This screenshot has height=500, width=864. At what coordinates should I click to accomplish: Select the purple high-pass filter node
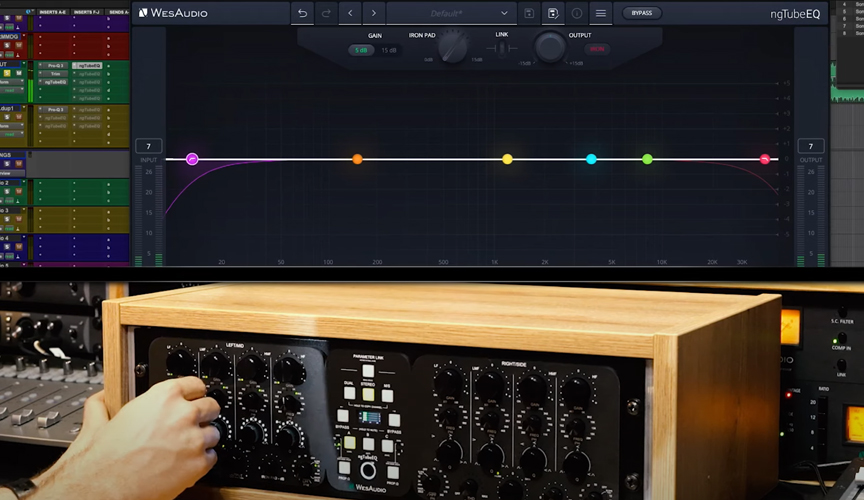[x=192, y=159]
